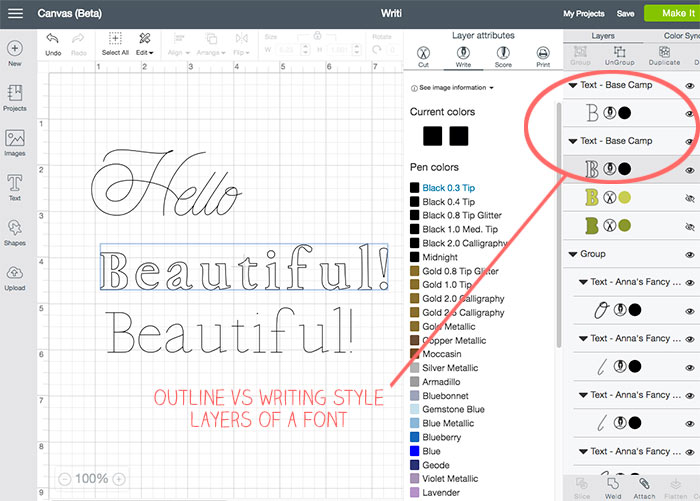Open My Projects
The height and width of the screenshot is (501, 700).
583,14
